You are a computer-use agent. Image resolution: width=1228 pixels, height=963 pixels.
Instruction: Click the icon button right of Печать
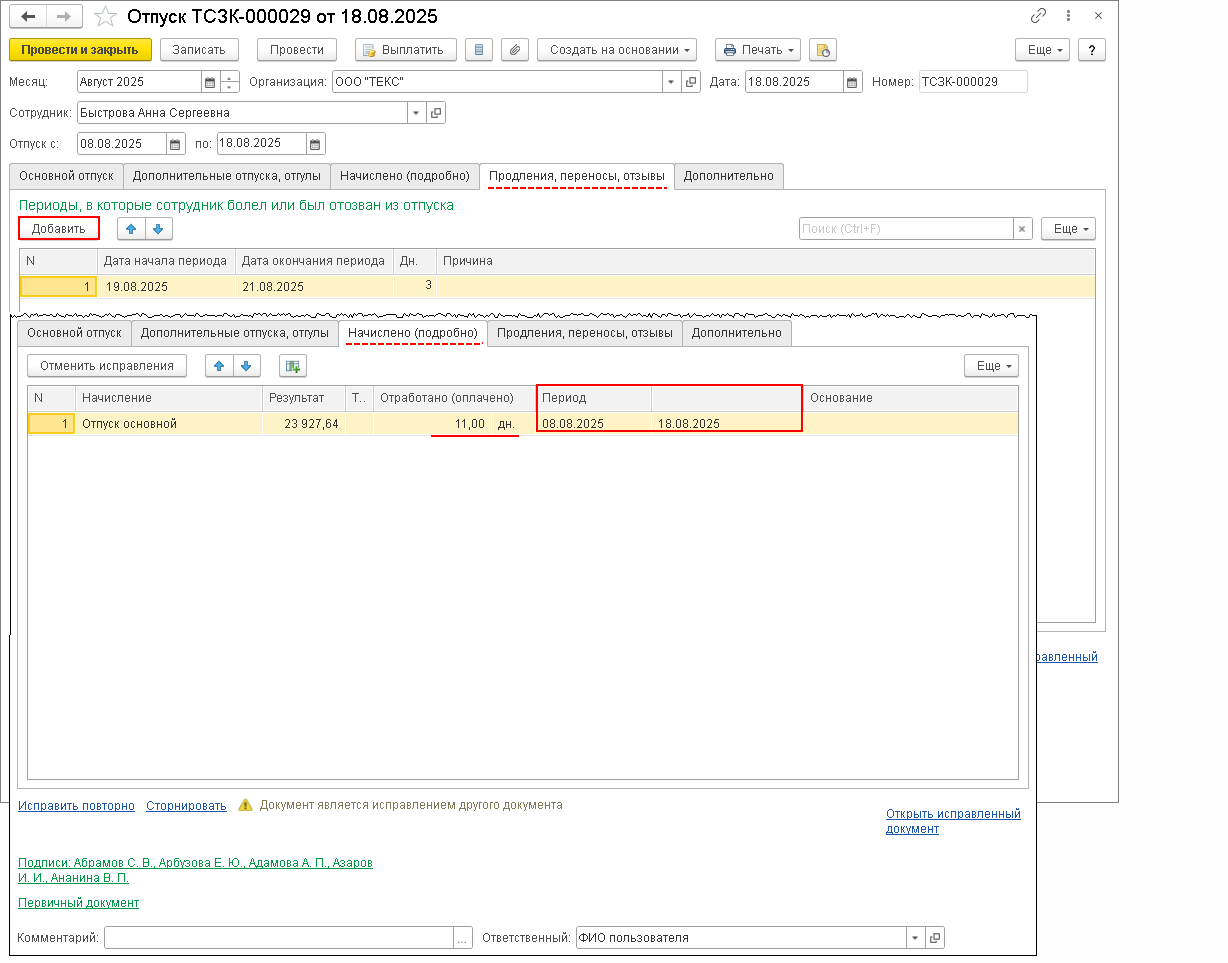click(822, 50)
